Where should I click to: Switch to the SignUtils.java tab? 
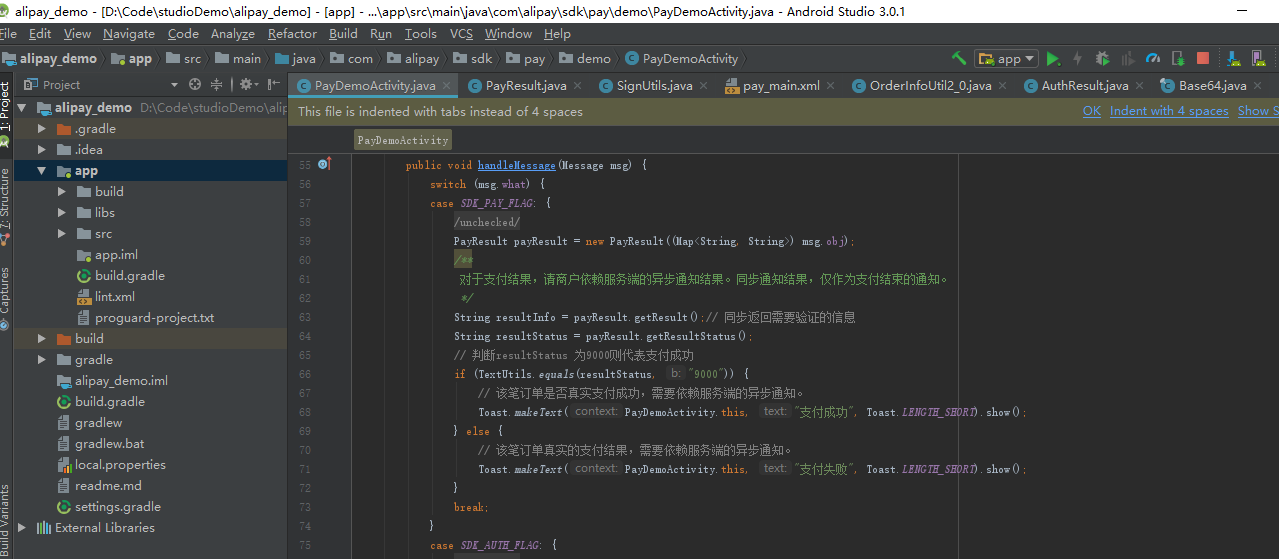[654, 85]
